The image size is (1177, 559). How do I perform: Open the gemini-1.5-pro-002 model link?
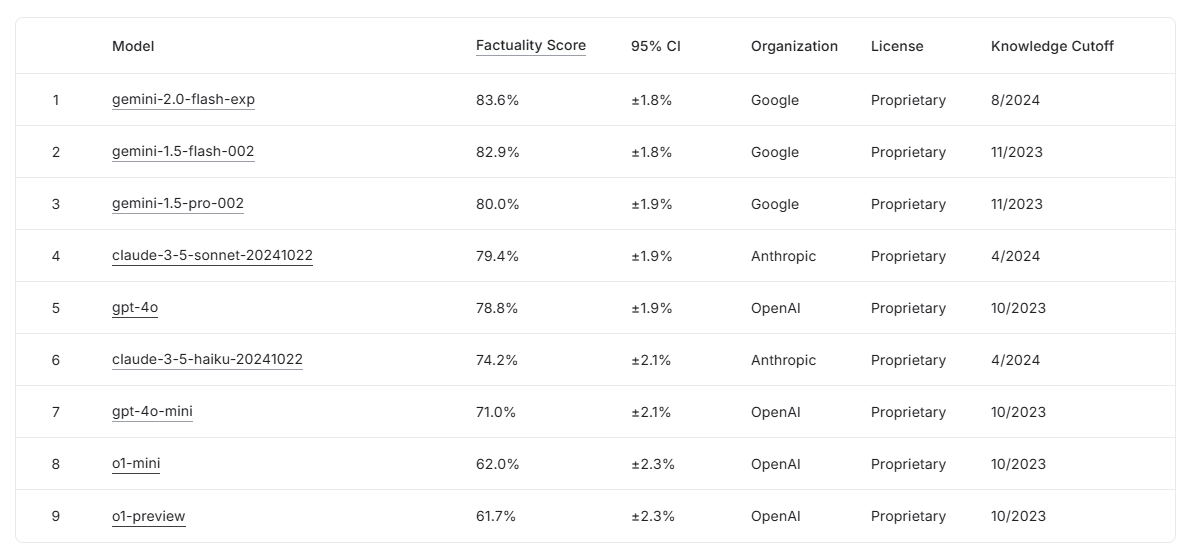pyautogui.click(x=178, y=204)
